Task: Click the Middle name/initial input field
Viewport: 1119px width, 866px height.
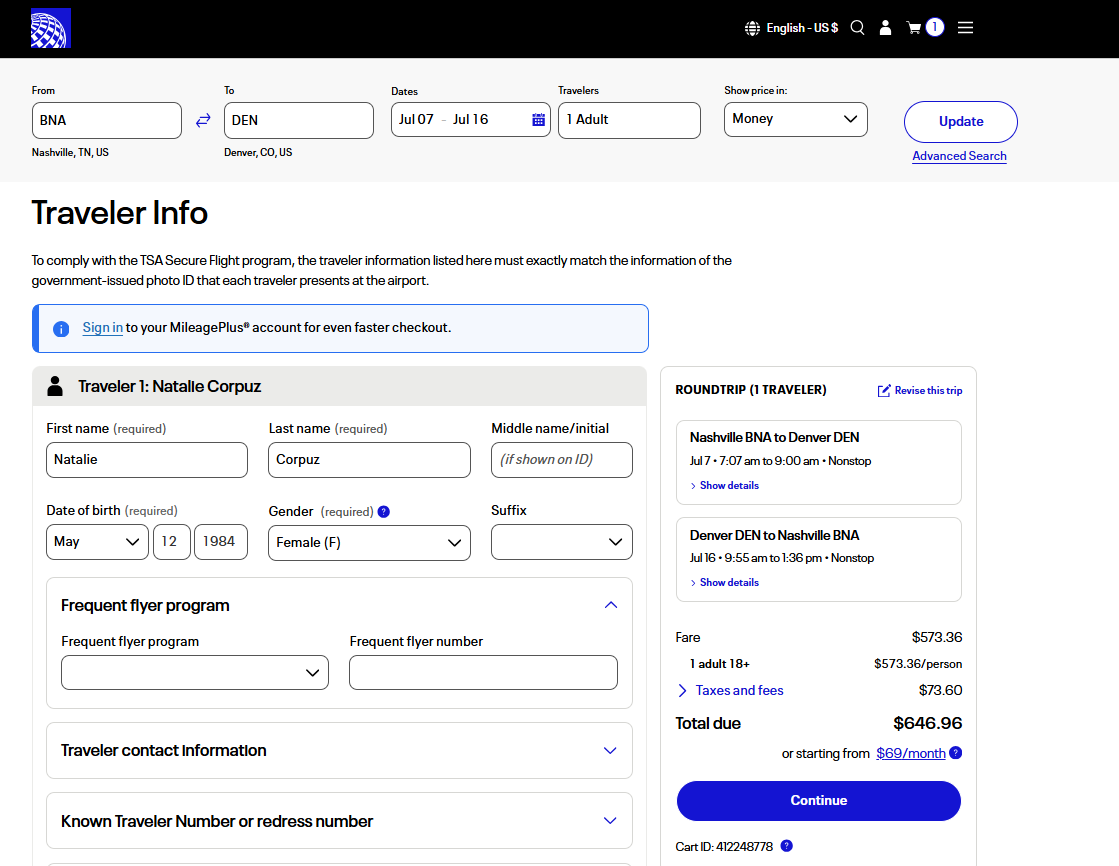Action: coord(561,460)
